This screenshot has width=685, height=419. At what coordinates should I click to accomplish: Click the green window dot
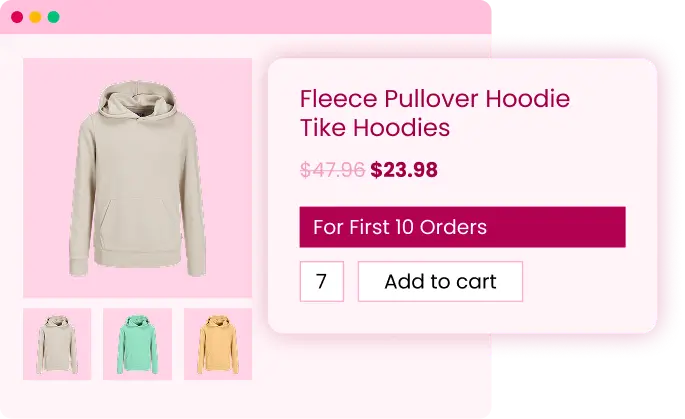pyautogui.click(x=54, y=17)
